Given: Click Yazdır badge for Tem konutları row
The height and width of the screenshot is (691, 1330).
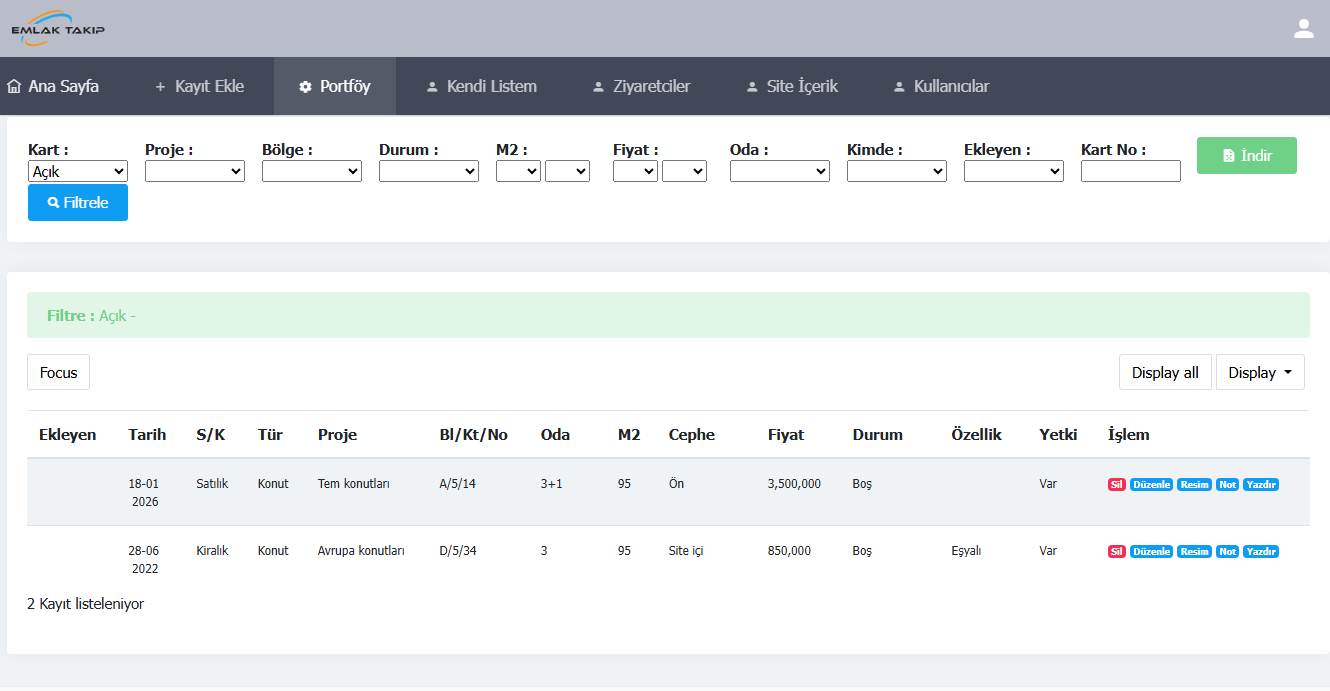Looking at the screenshot, I should pos(1261,485).
